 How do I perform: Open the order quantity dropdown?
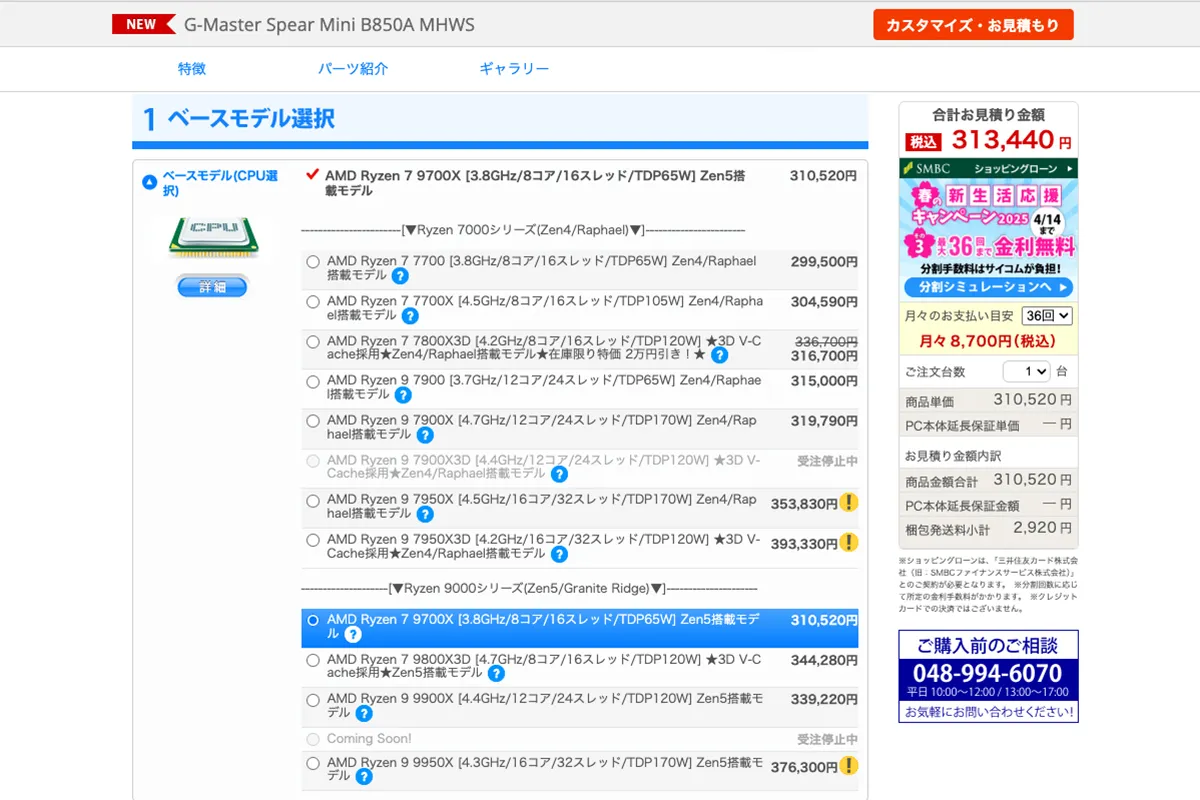(x=1027, y=371)
